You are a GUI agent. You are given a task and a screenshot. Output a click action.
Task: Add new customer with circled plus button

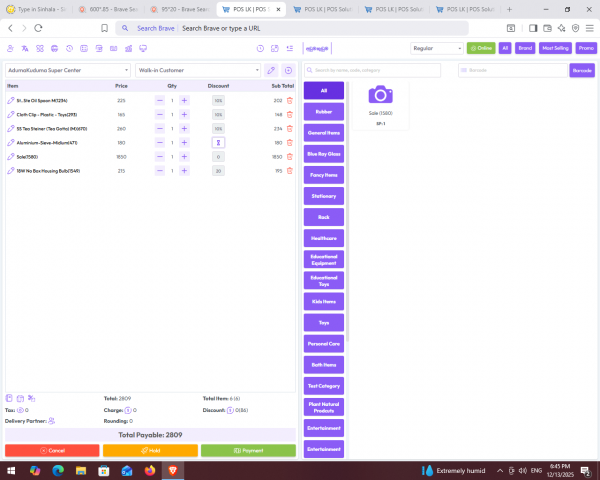[x=289, y=70]
